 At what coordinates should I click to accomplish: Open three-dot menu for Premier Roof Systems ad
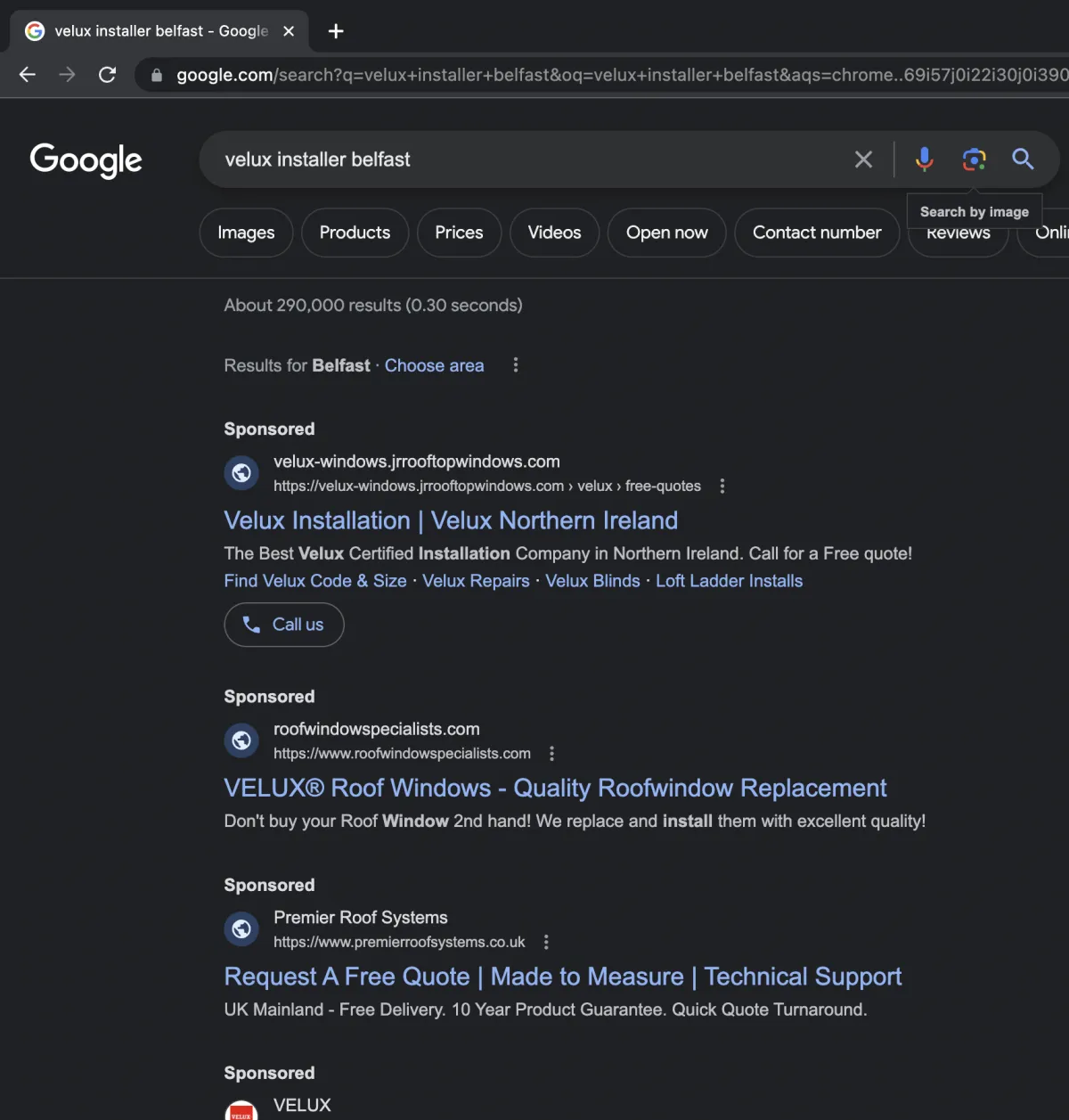[546, 943]
